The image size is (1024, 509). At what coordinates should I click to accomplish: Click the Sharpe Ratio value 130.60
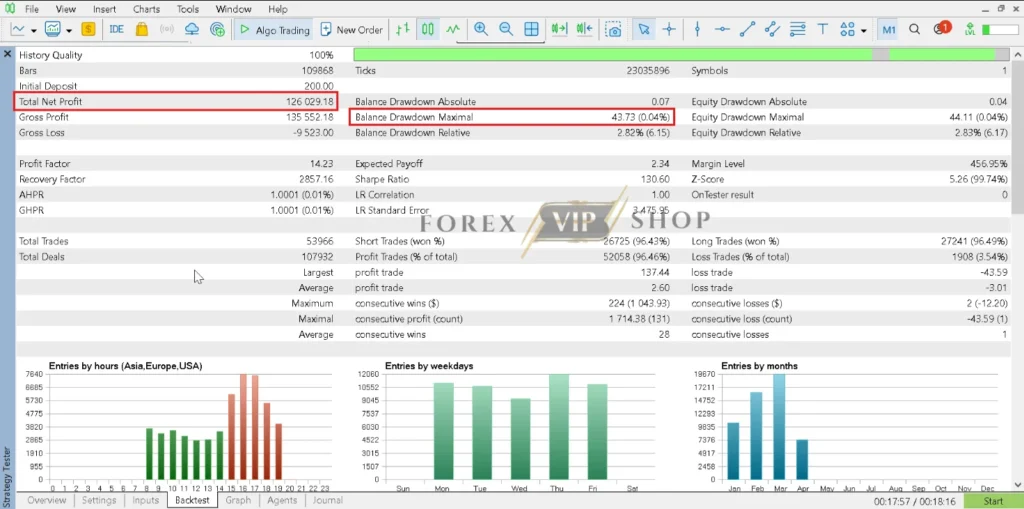(x=656, y=180)
